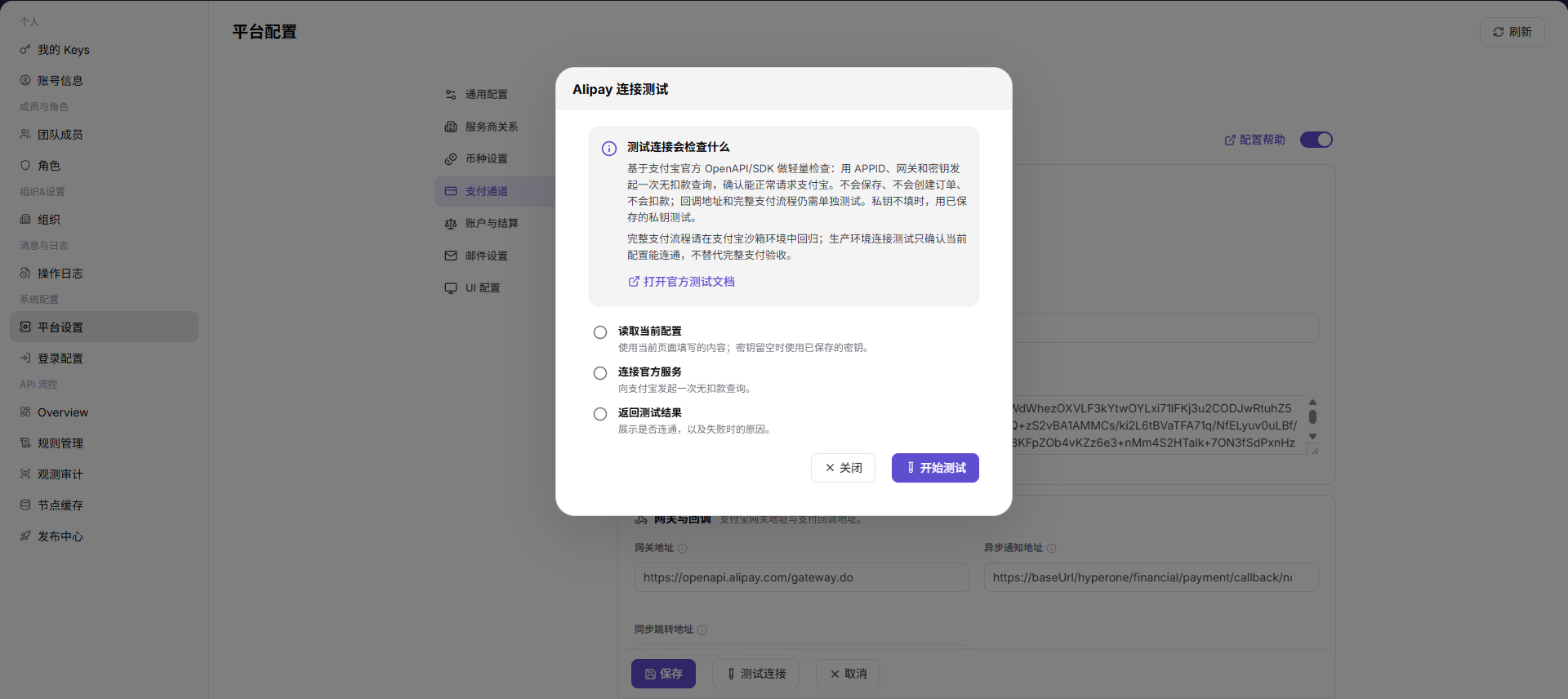Click 开始测试 button in dialog
This screenshot has width=1568, height=699.
click(x=935, y=468)
